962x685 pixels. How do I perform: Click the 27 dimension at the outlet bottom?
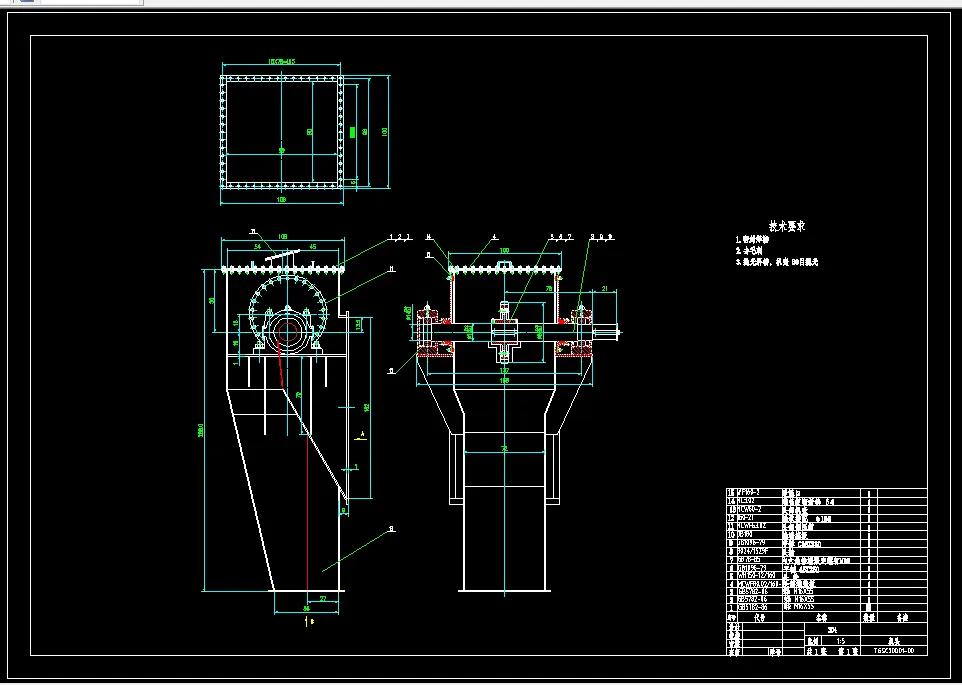click(x=323, y=599)
